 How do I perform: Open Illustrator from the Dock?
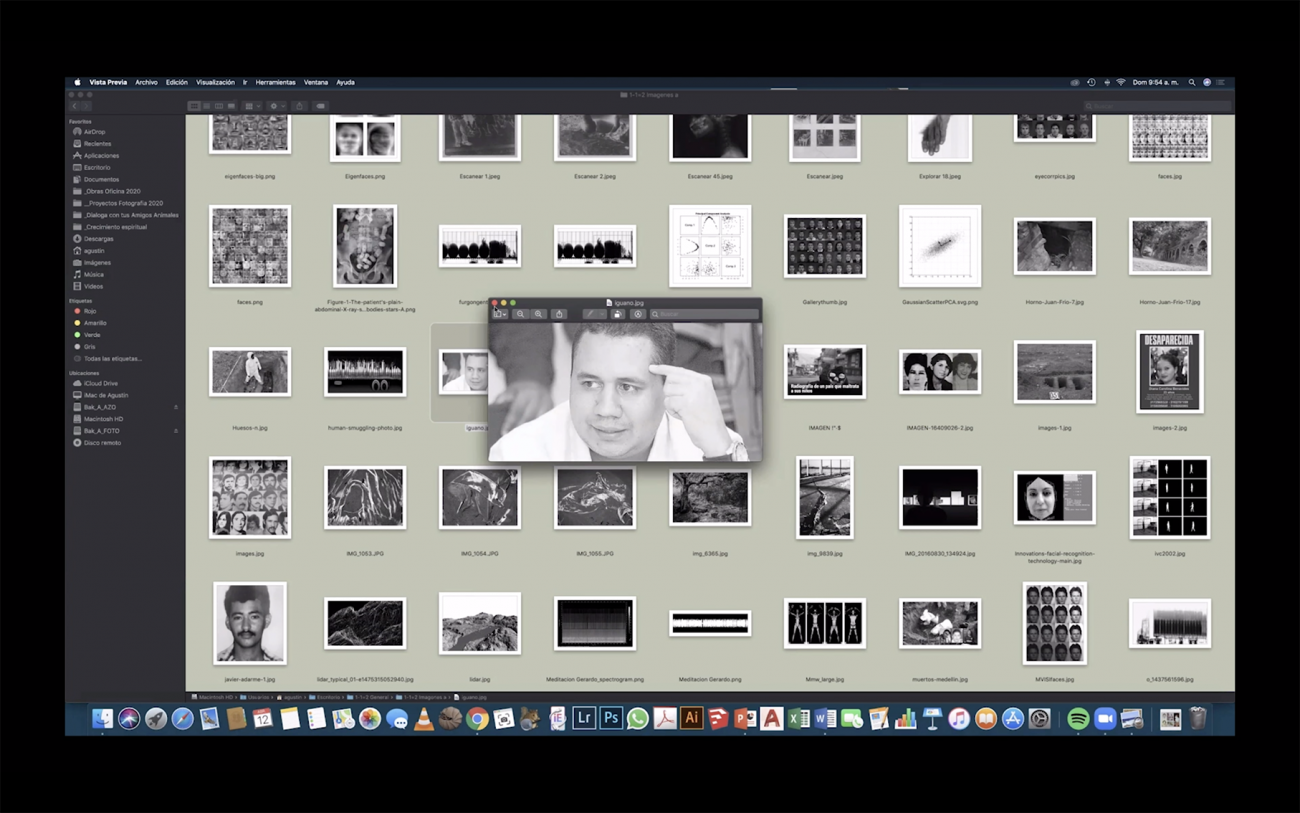[691, 718]
